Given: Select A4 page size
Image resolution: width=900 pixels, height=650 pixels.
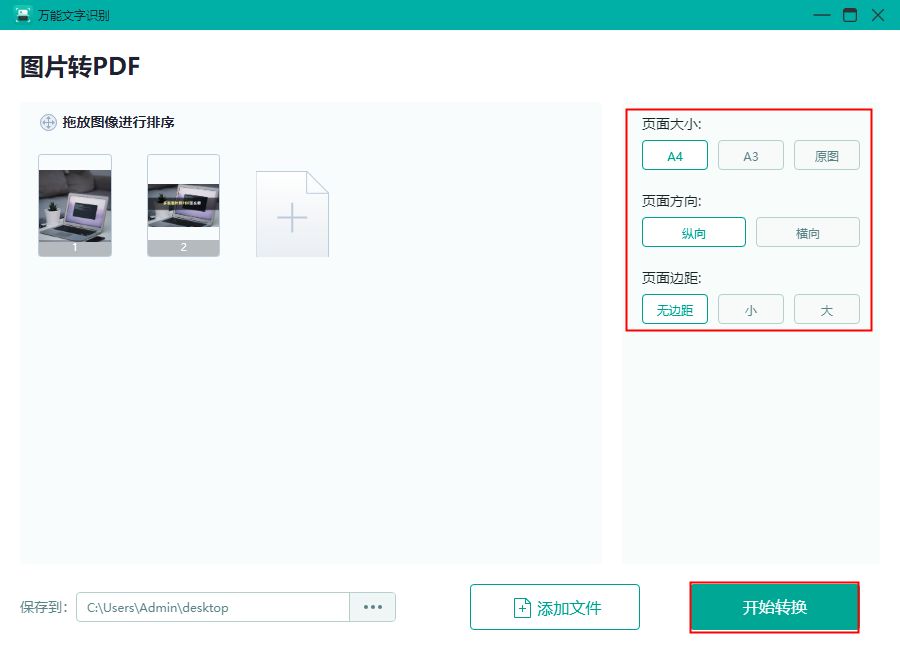Looking at the screenshot, I should click(674, 156).
